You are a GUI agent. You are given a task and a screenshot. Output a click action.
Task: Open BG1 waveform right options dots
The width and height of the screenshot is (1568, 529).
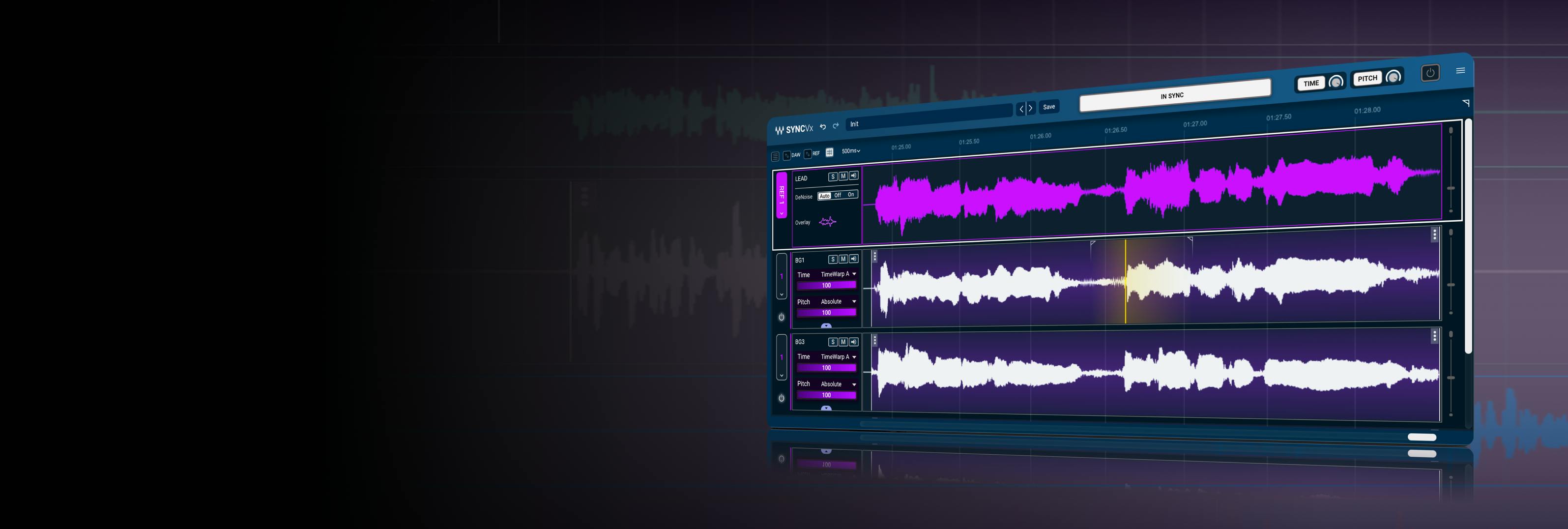pyautogui.click(x=1435, y=235)
